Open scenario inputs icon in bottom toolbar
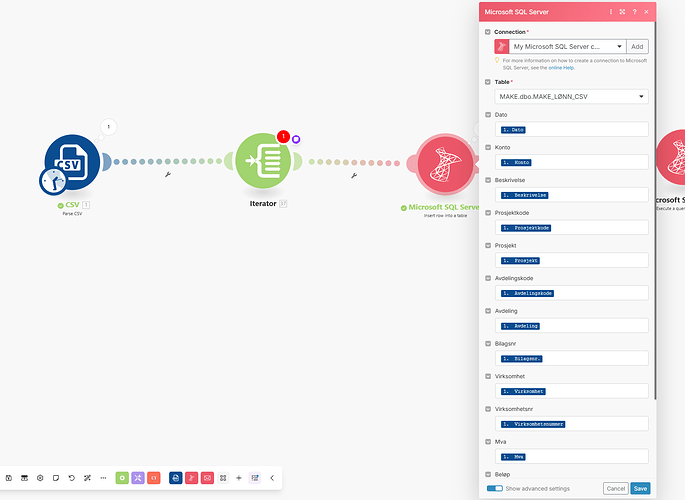The width and height of the screenshot is (685, 500). [x=24, y=478]
